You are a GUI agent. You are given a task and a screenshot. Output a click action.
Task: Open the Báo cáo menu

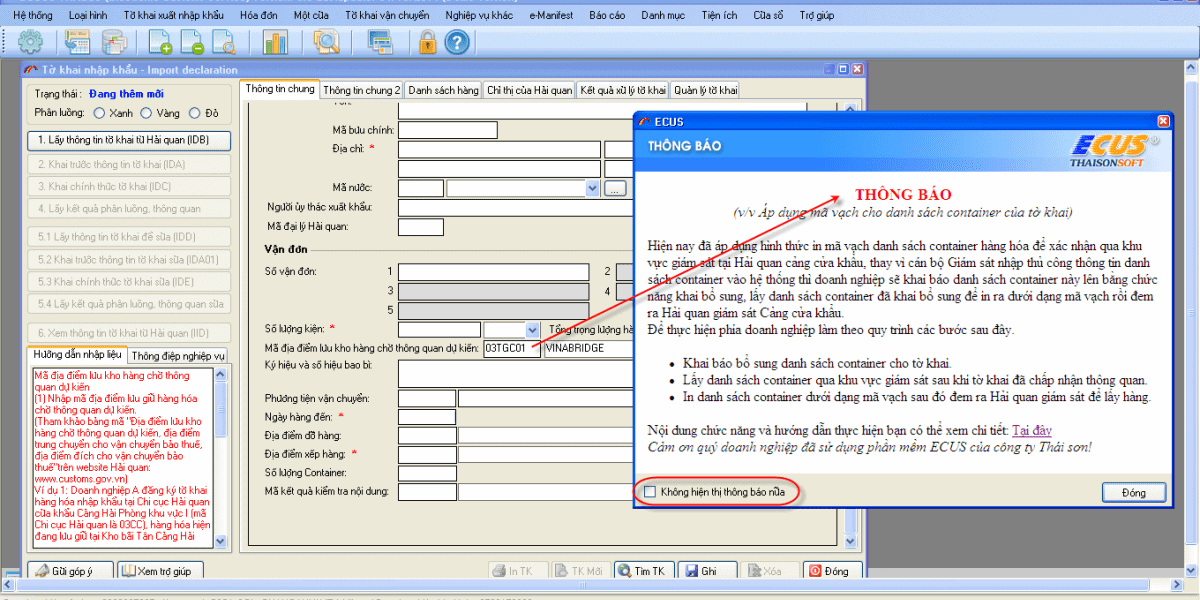coord(607,16)
